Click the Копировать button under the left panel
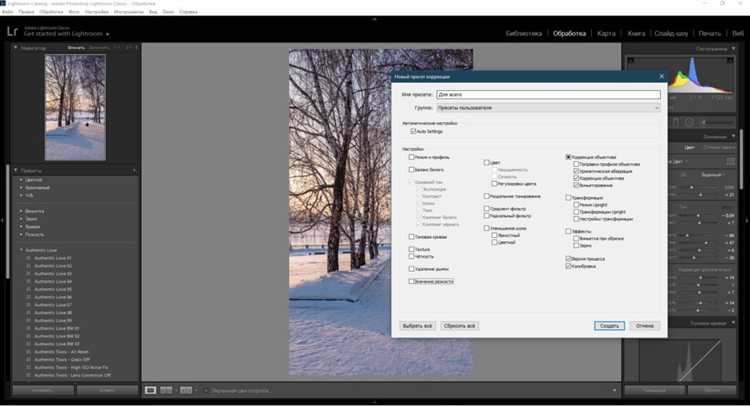This screenshot has width=750, height=406. pos(43,390)
